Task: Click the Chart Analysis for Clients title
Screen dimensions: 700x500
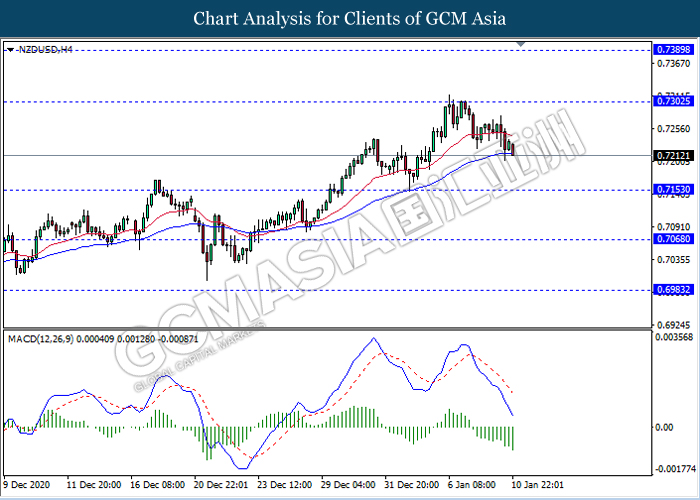Action: [350, 19]
